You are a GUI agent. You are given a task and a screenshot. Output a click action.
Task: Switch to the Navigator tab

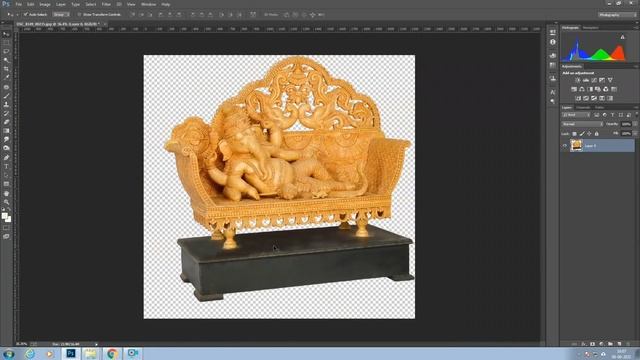590,28
